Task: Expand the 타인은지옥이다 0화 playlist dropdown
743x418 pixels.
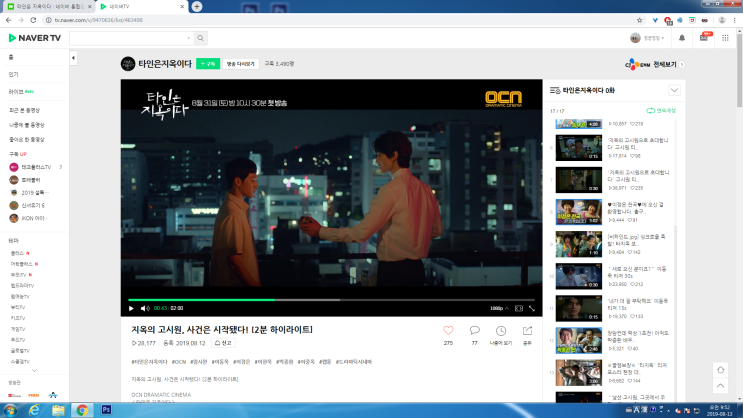Action: [x=674, y=90]
